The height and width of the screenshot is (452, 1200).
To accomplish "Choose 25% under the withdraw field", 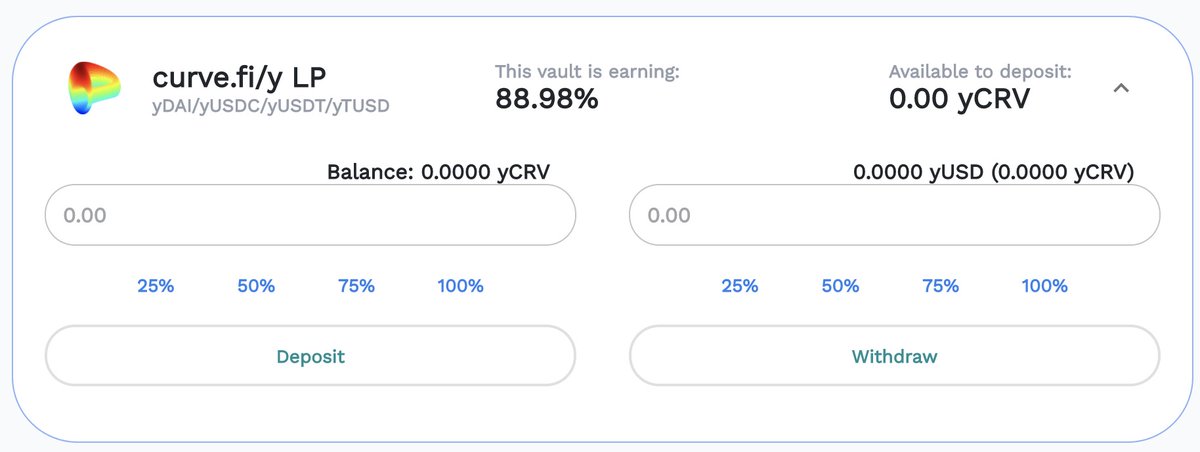I will click(739, 286).
